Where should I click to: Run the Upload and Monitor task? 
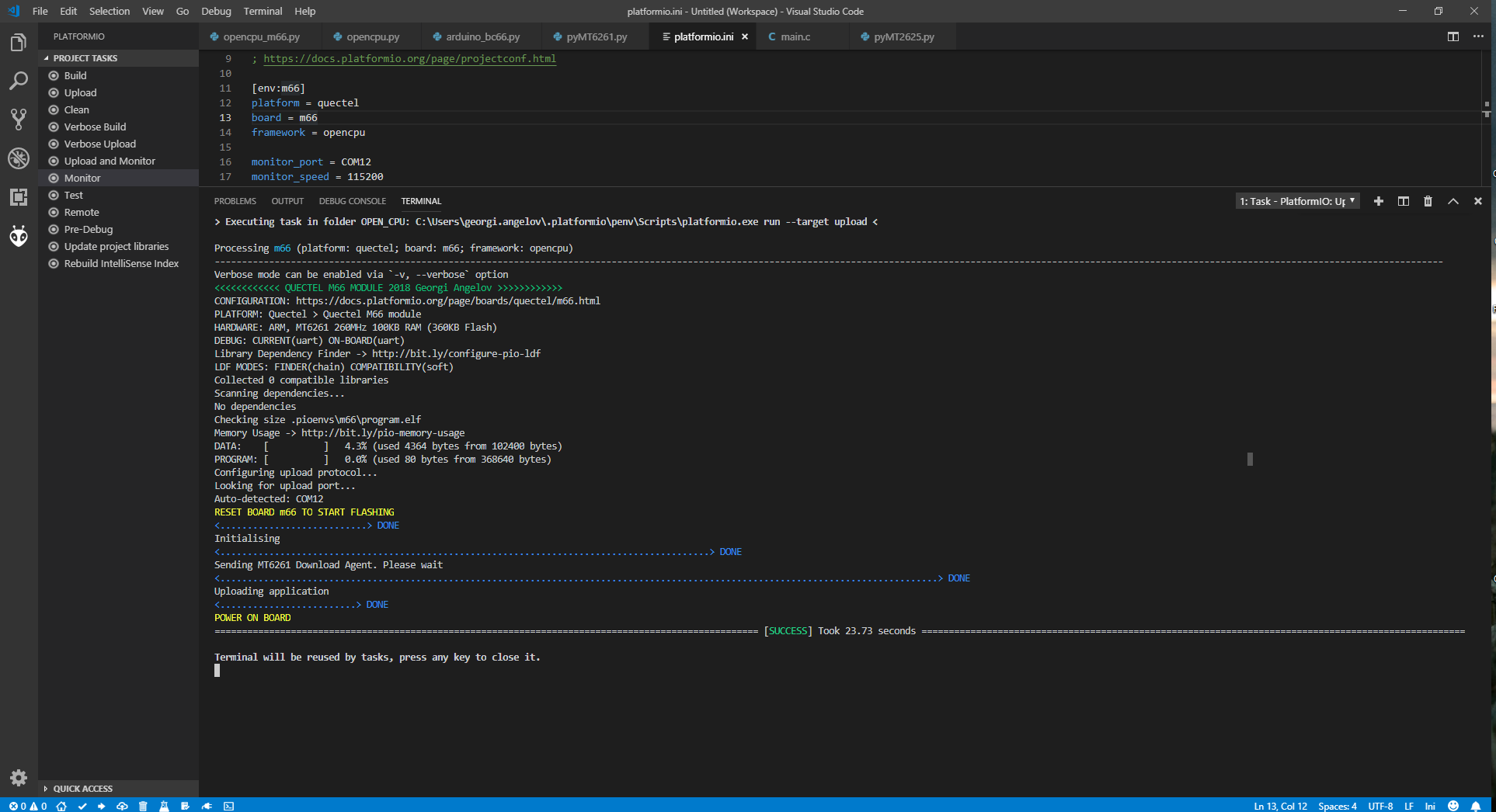tap(118, 161)
